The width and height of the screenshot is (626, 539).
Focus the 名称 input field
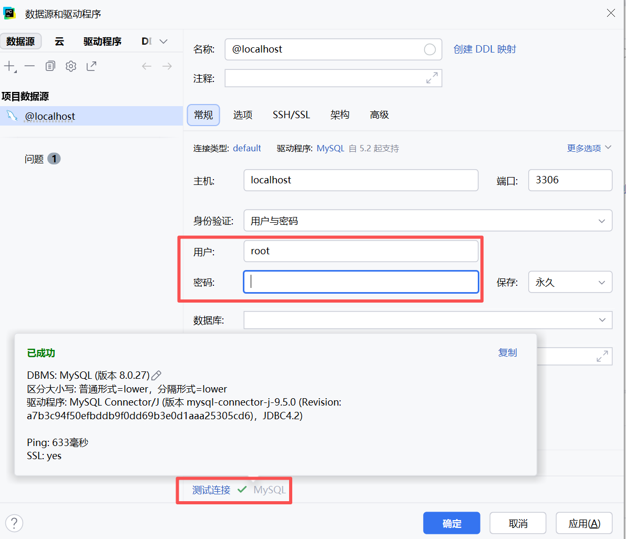[x=333, y=50]
